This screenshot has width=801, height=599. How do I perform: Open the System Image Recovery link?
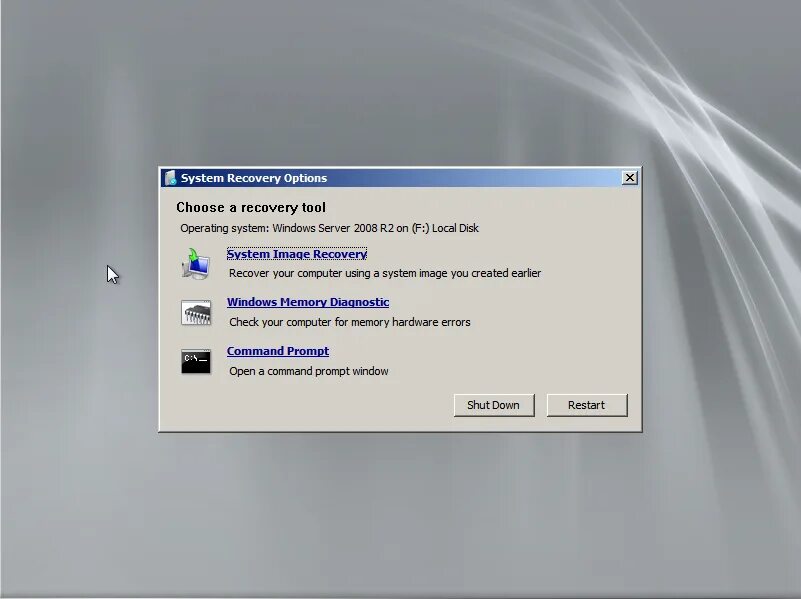(x=297, y=254)
